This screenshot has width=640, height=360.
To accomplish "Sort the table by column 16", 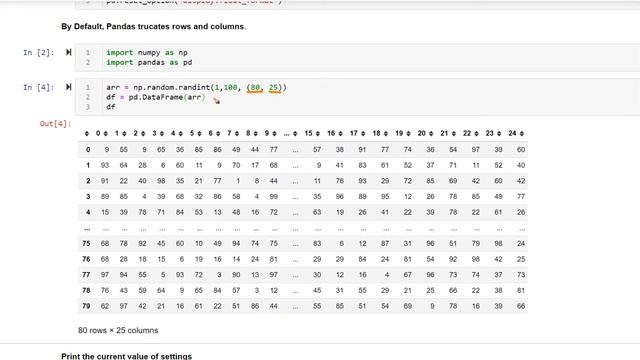I will pos(340,133).
